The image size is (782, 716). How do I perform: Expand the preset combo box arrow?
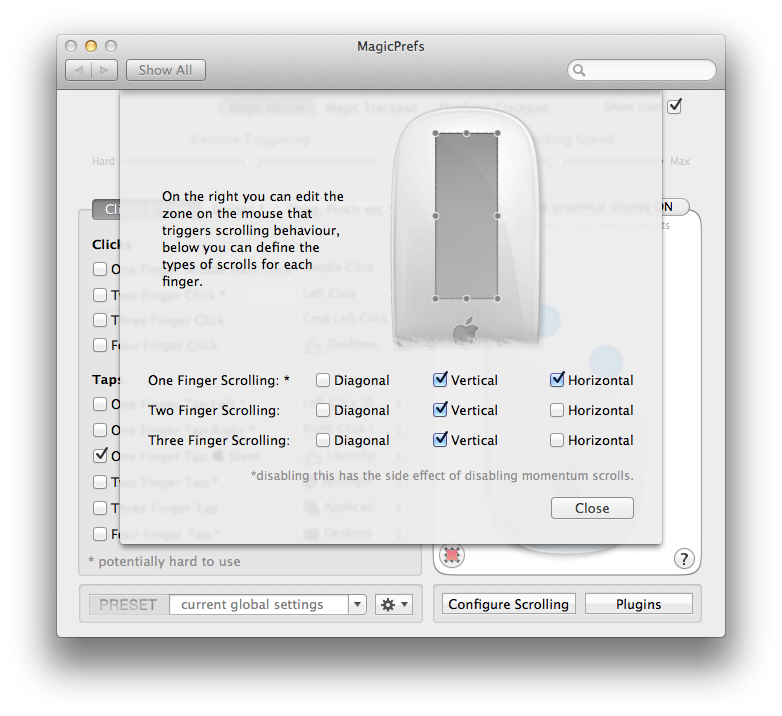click(357, 605)
